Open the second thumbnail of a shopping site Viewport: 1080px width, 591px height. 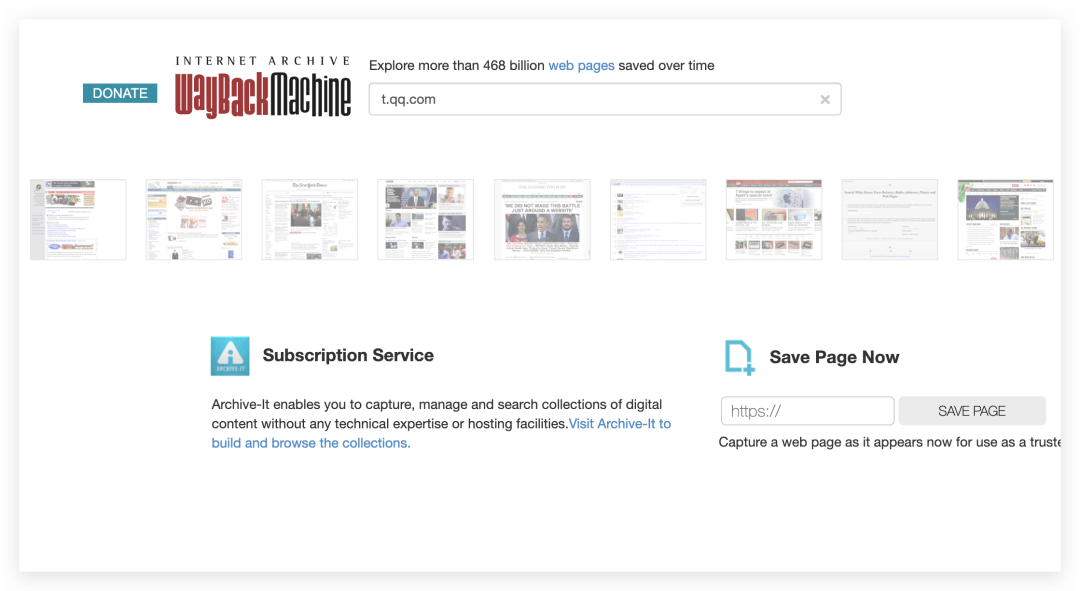194,220
